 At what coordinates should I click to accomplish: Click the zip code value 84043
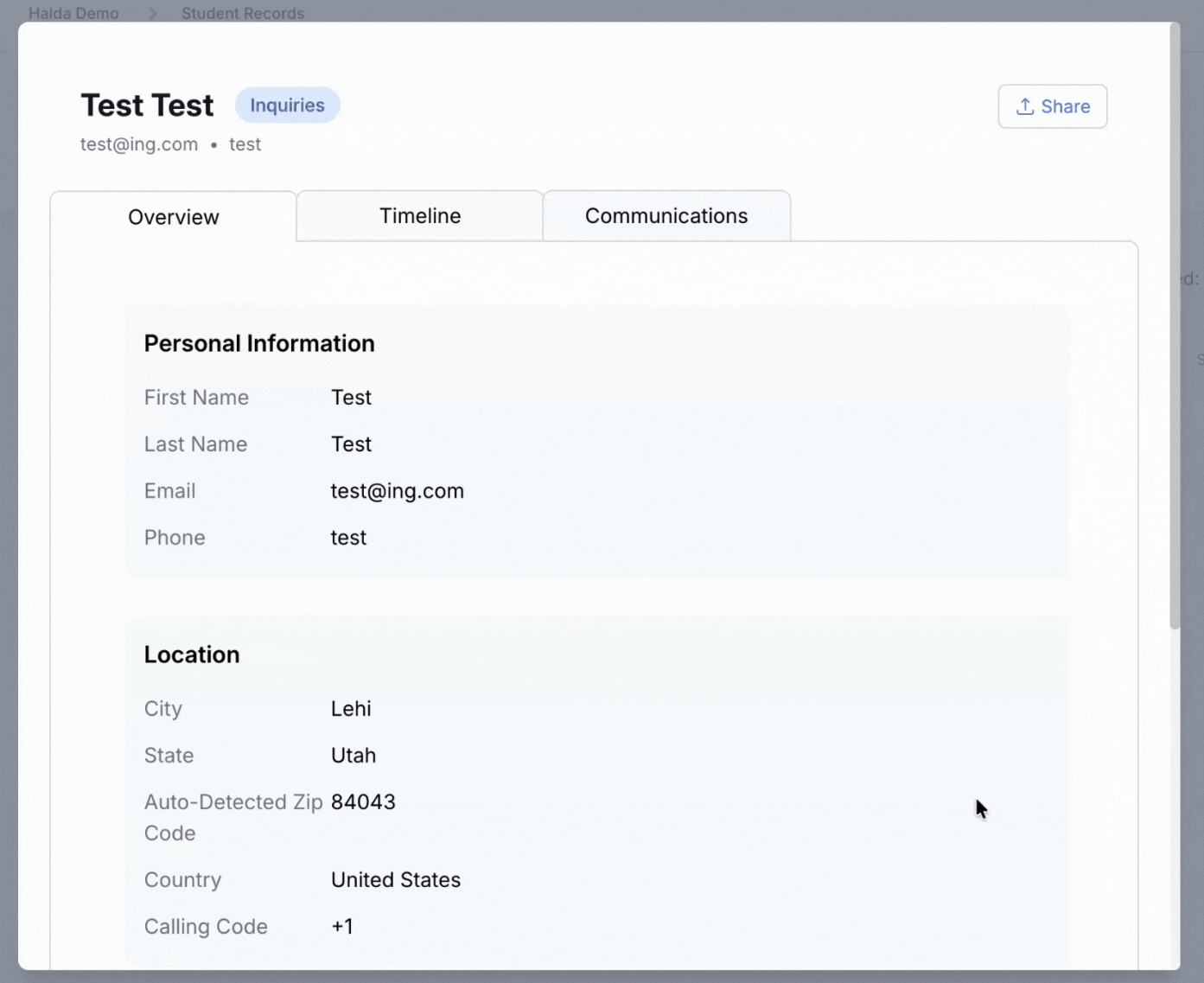coord(363,802)
